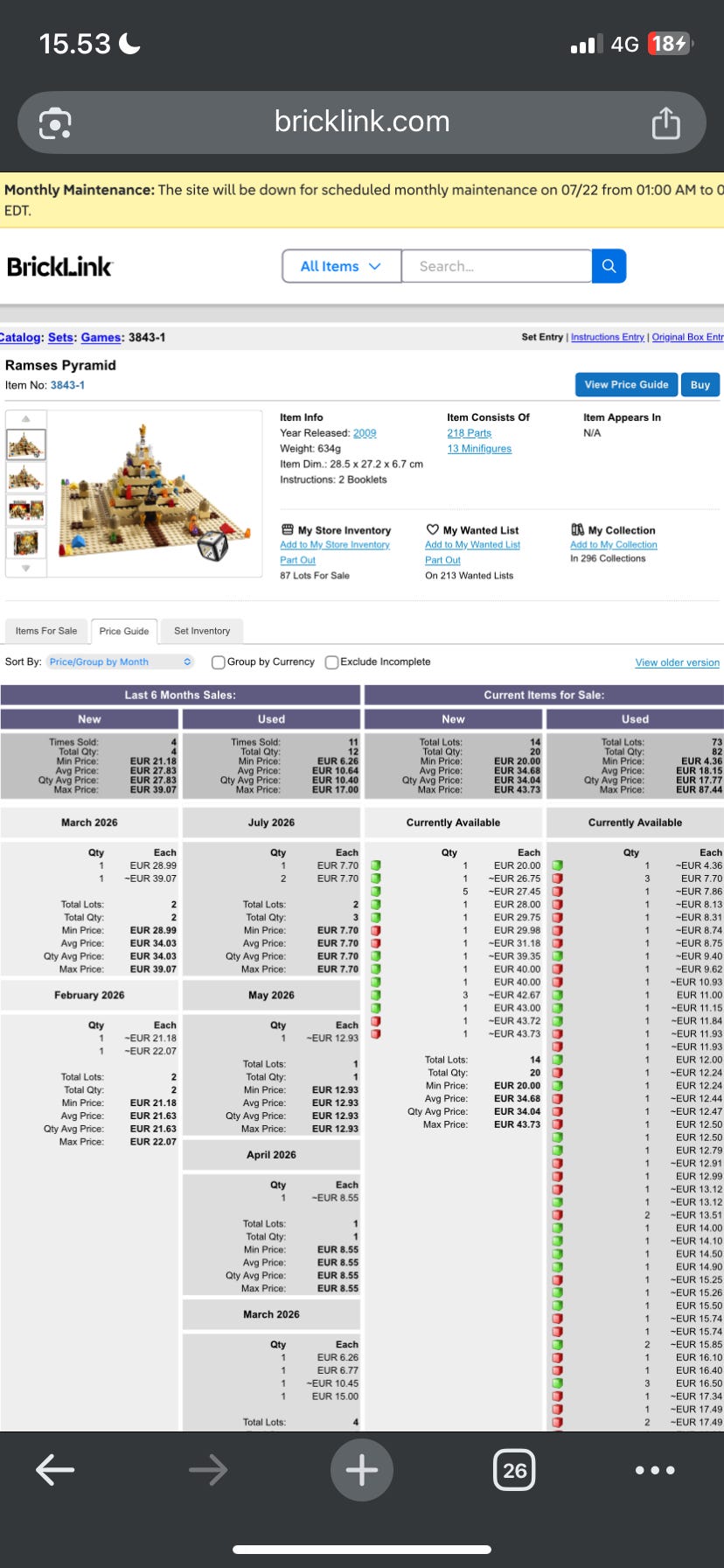Click the item number 3843-1 link
This screenshot has width=724, height=1568.
point(67,385)
